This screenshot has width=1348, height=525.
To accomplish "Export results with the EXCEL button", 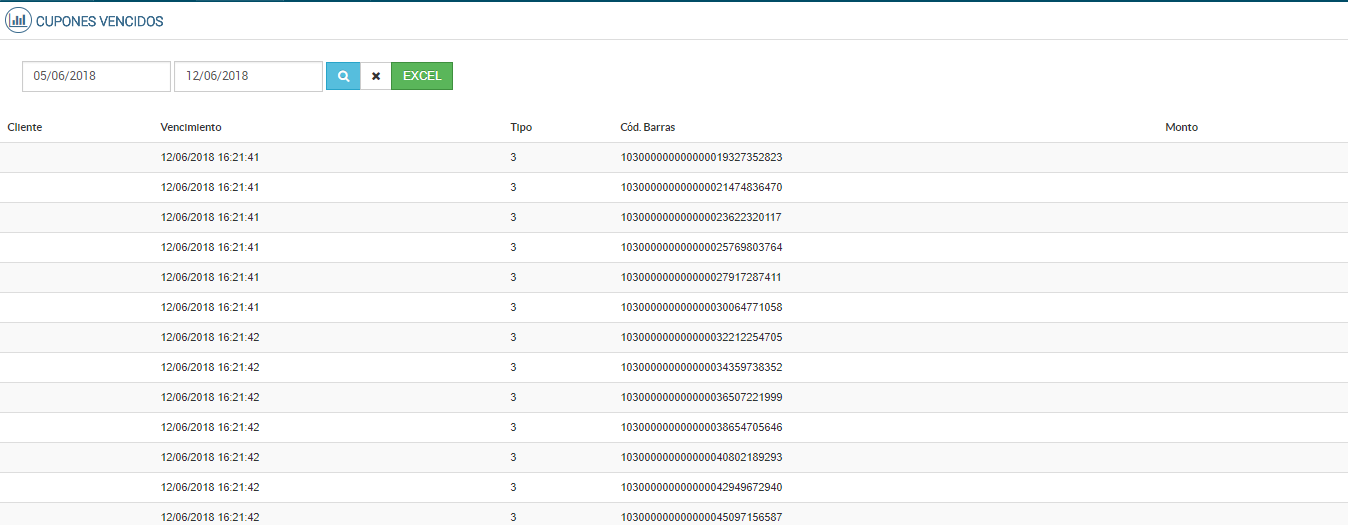I will pos(422,76).
